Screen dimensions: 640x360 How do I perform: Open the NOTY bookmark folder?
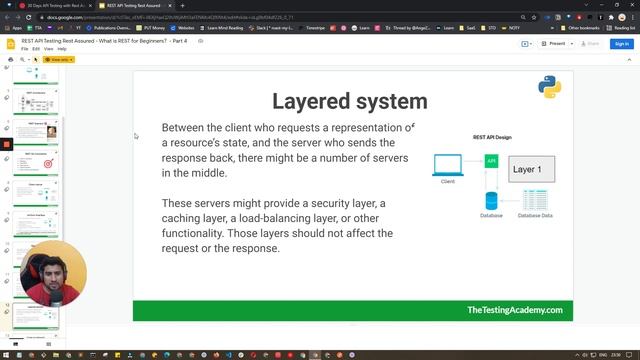[x=511, y=28]
